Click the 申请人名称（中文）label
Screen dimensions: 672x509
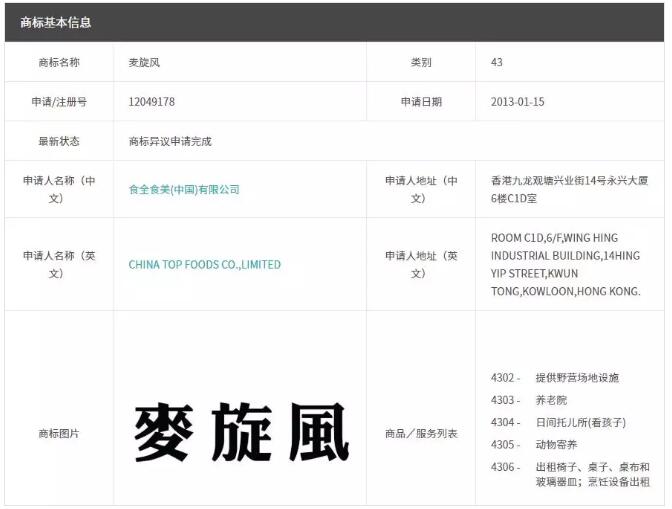(x=59, y=189)
